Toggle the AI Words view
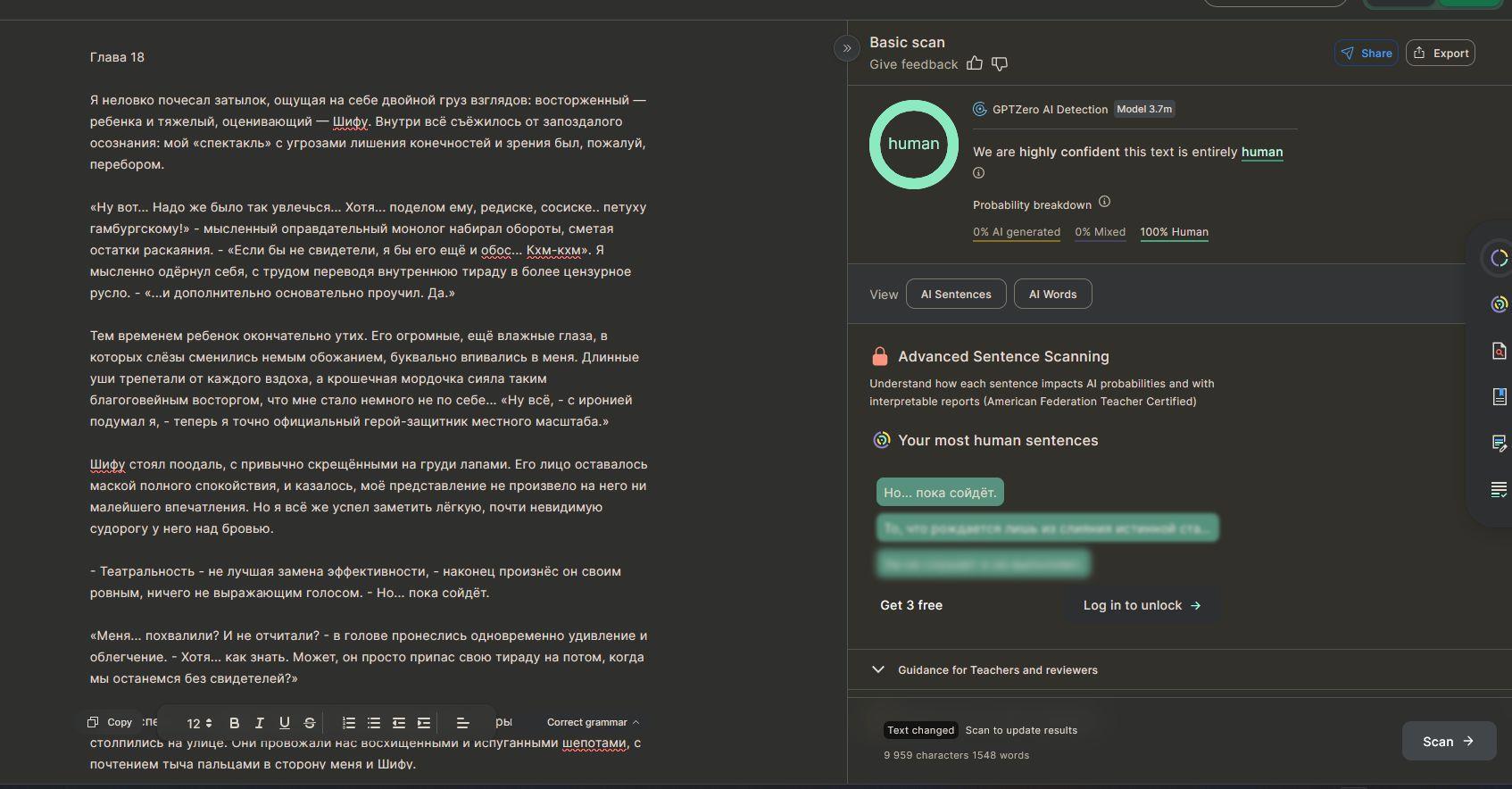This screenshot has width=1512, height=789. [1052, 295]
